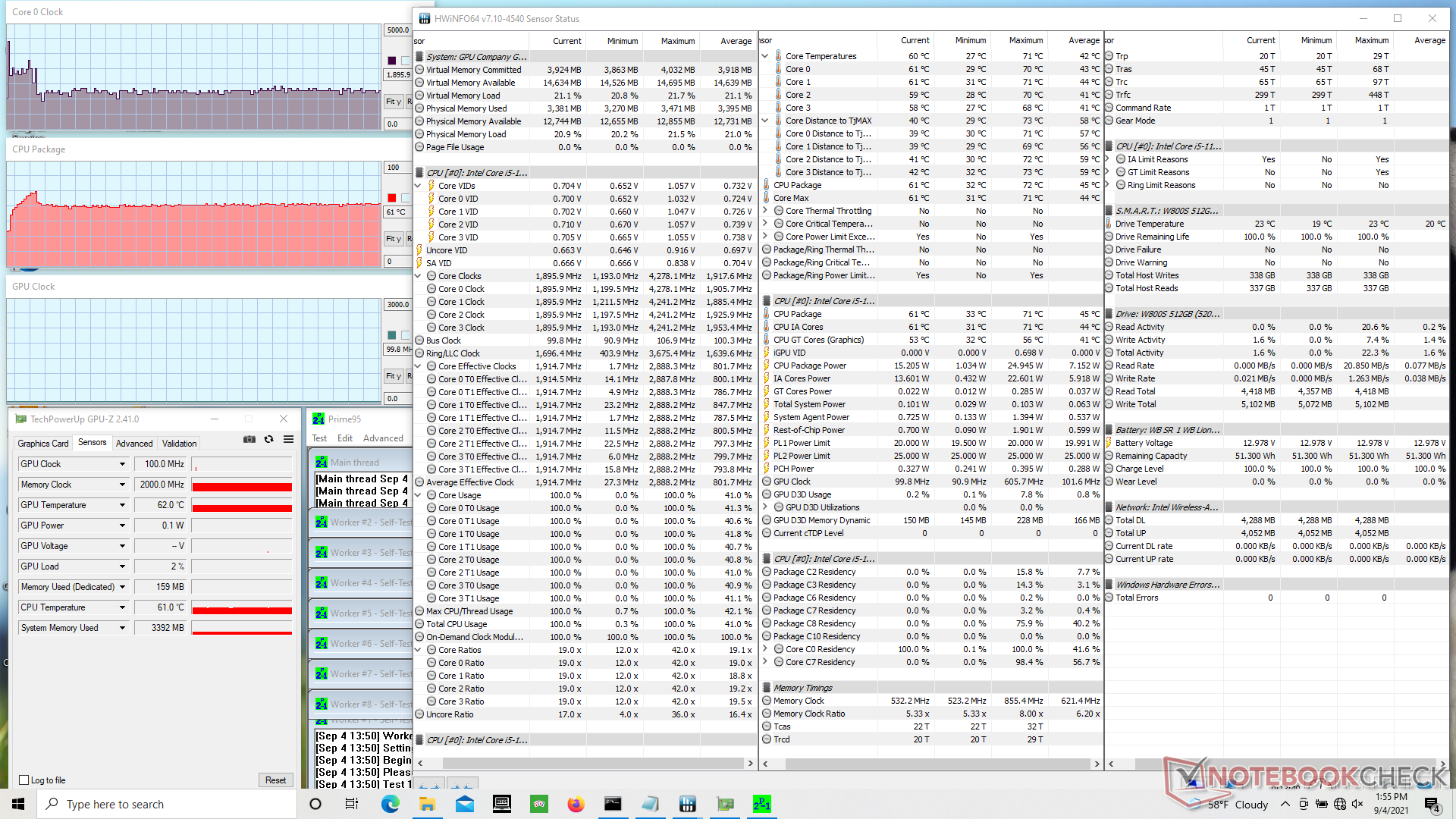Open the Windows Start menu

pyautogui.click(x=18, y=804)
